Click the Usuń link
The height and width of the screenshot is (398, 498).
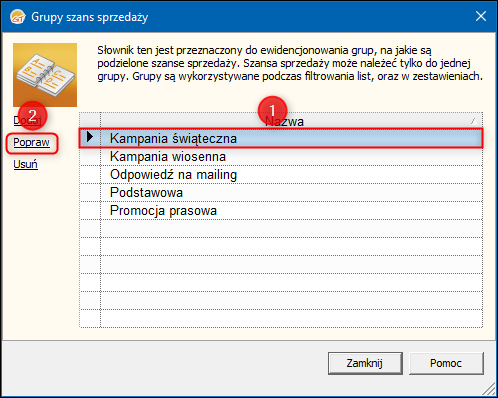coord(25,164)
